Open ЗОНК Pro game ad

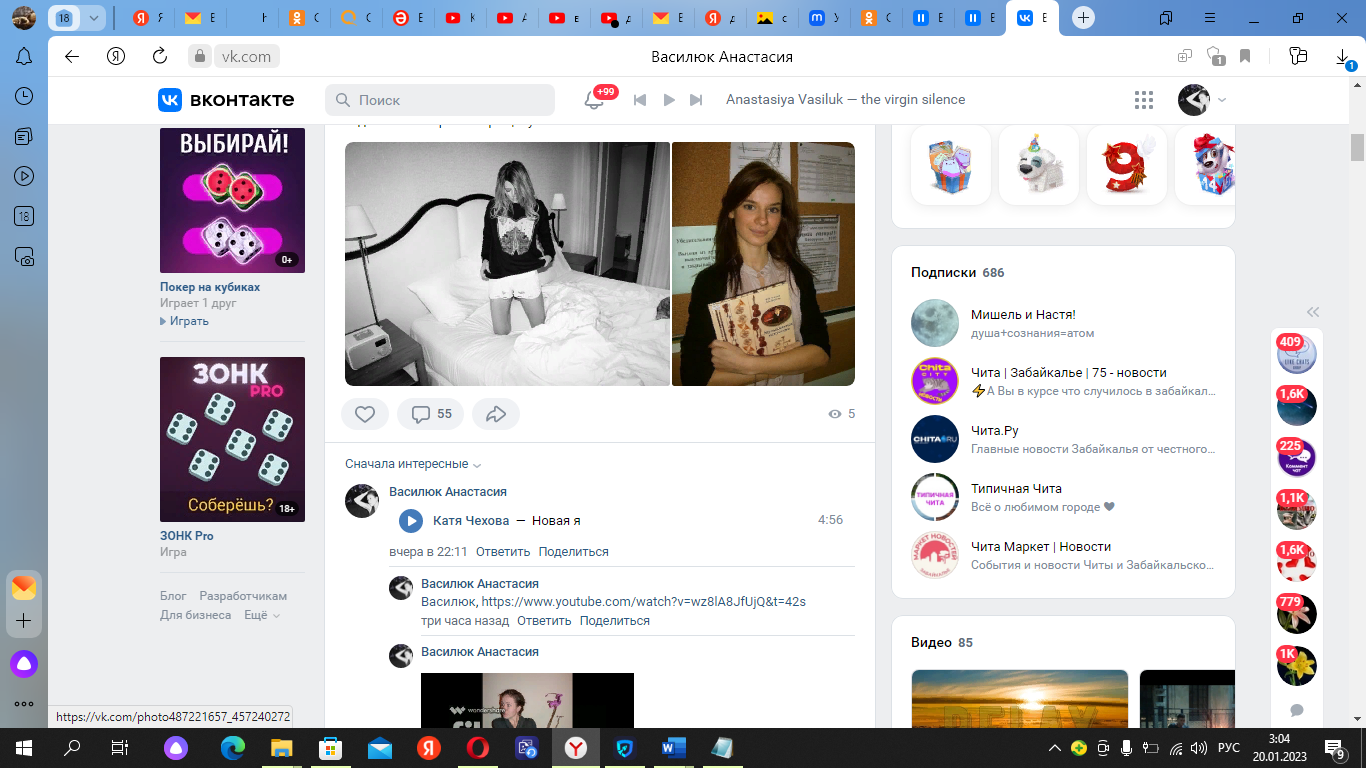pyautogui.click(x=232, y=439)
